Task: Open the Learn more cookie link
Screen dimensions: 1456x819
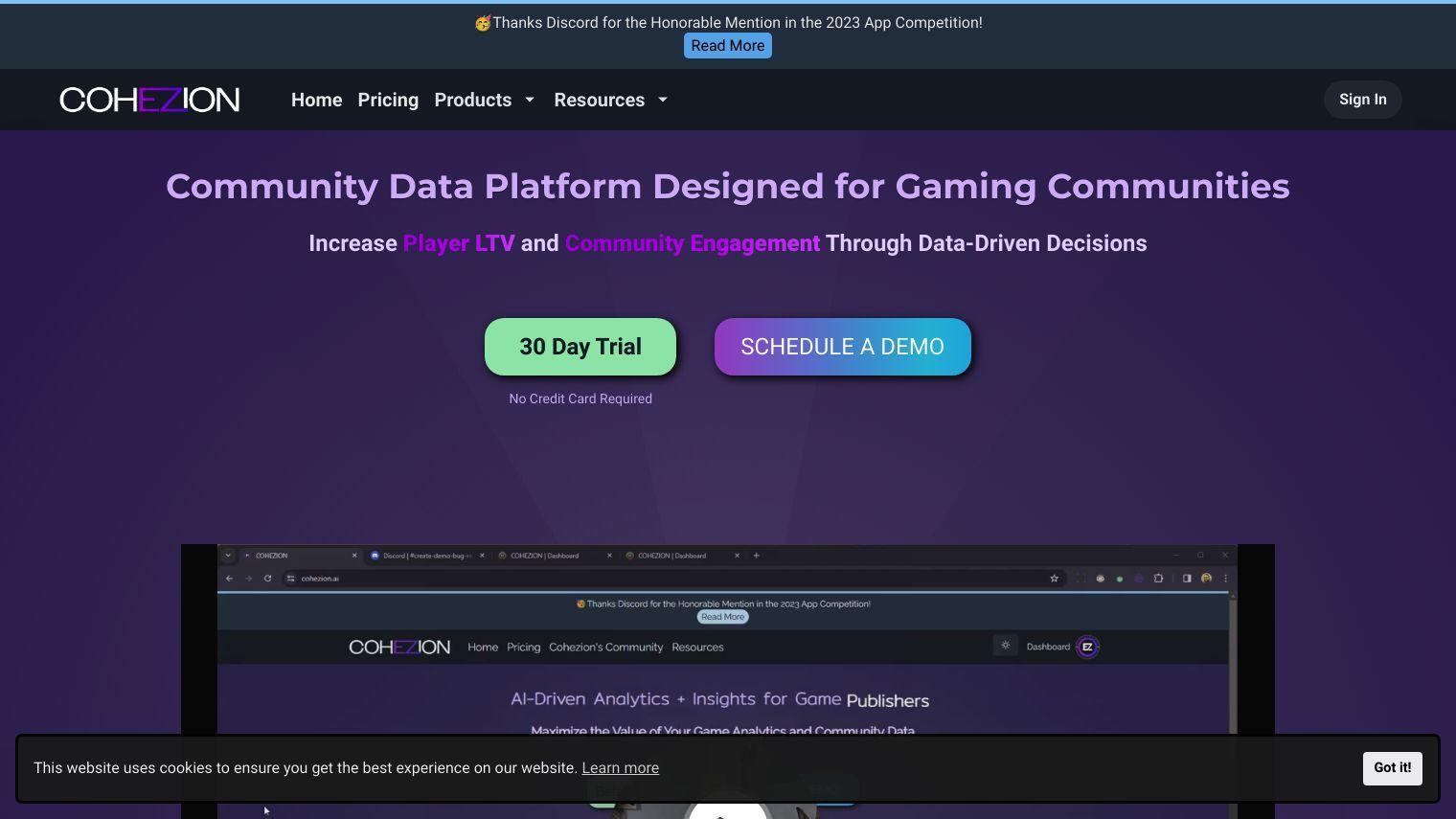Action: (x=620, y=768)
